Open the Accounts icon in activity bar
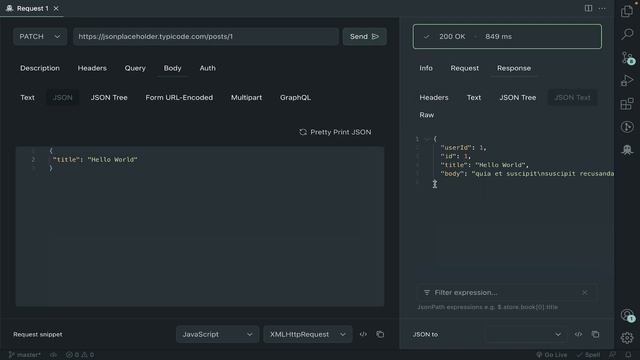 click(627, 315)
